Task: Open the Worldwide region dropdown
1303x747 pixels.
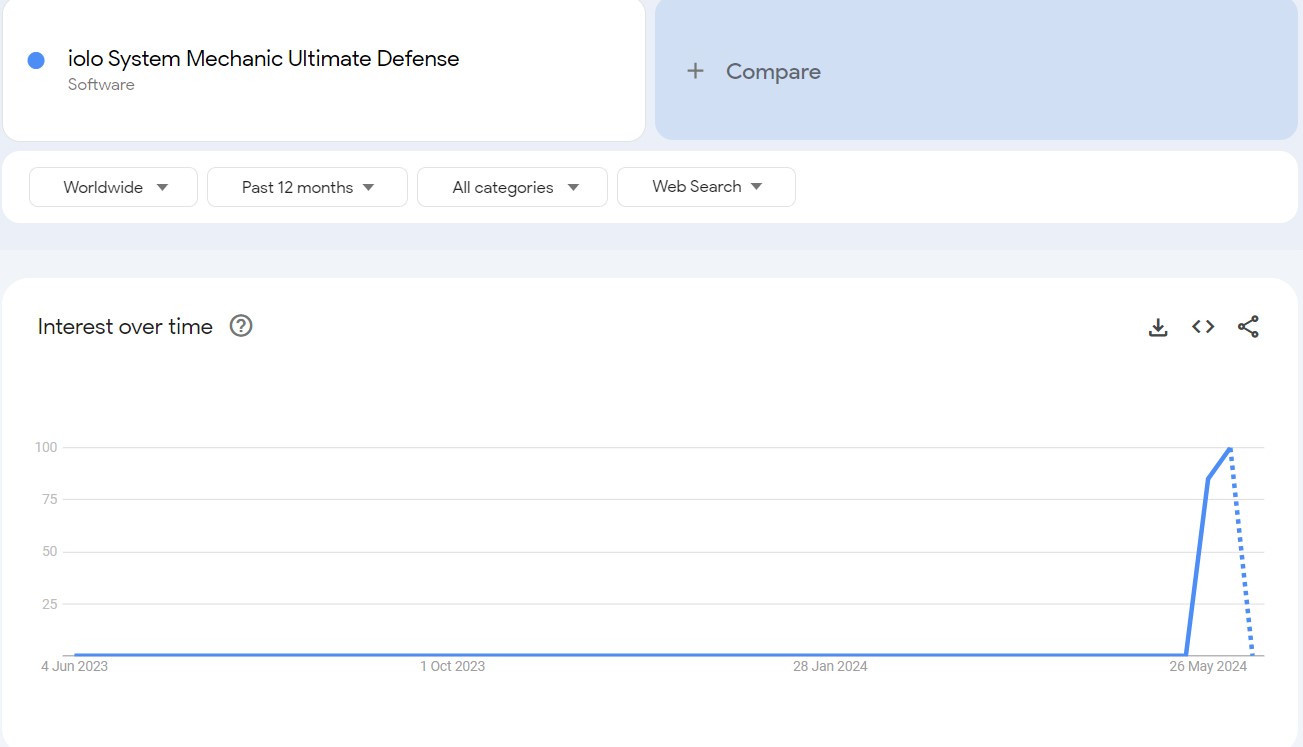Action: (114, 187)
